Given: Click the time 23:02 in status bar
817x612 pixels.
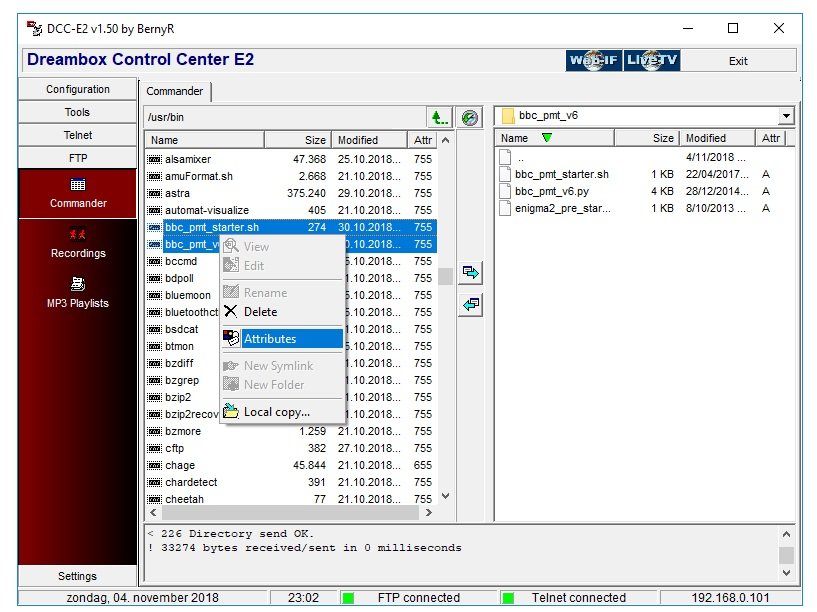Looking at the screenshot, I should coord(303,597).
